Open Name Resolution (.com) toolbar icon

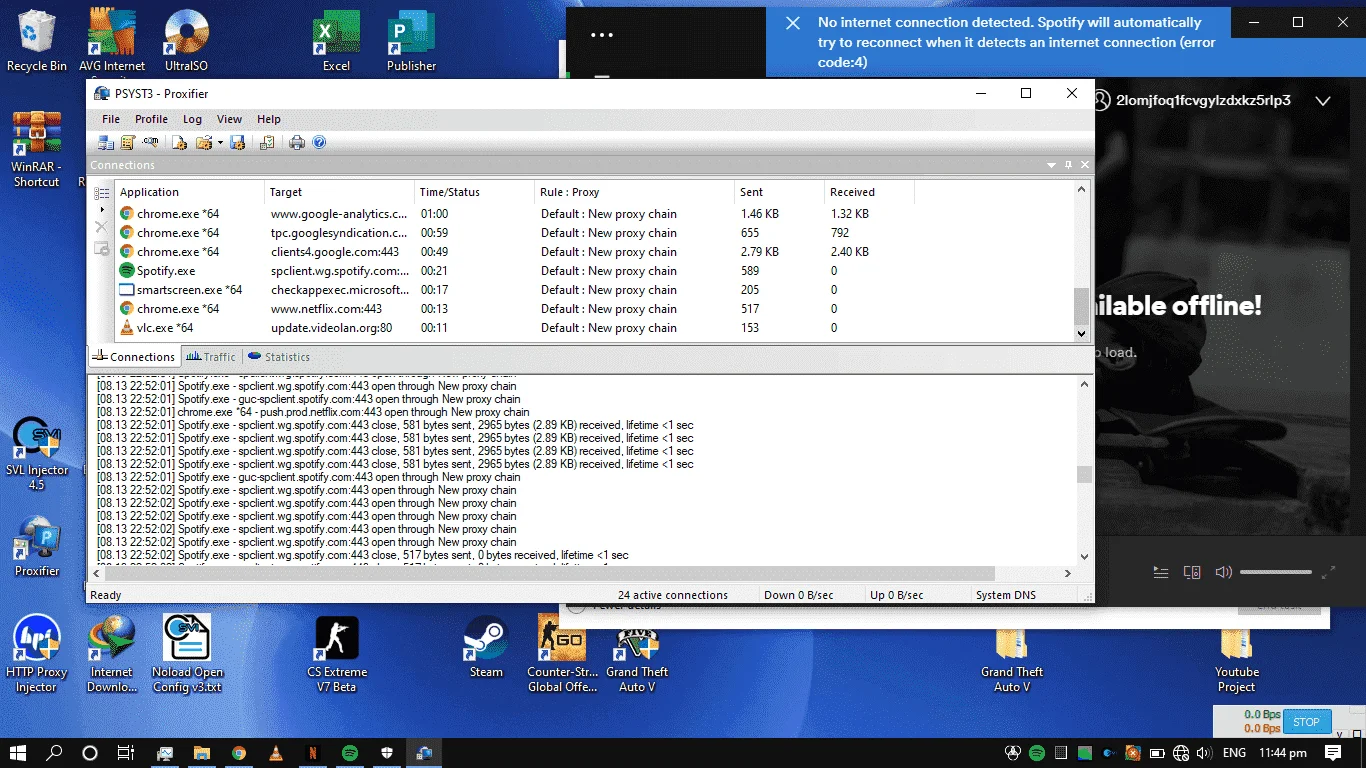[x=149, y=143]
